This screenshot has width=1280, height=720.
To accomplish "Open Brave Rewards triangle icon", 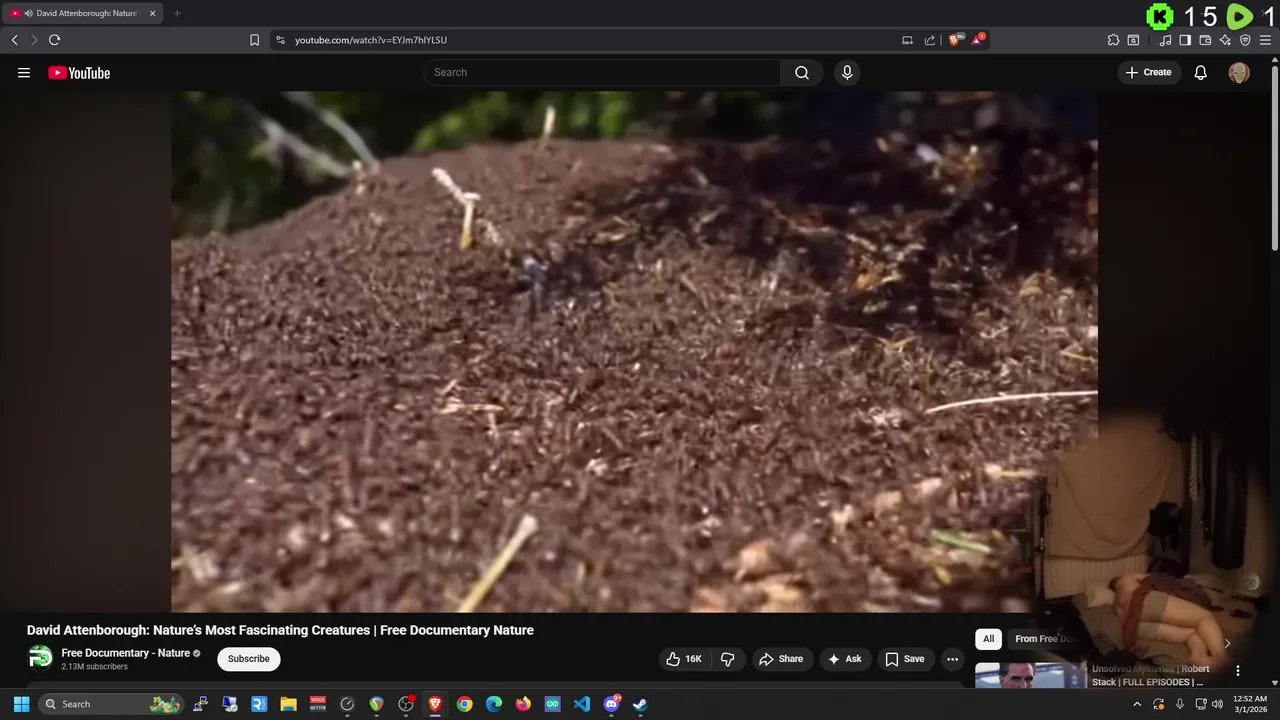I will [978, 39].
